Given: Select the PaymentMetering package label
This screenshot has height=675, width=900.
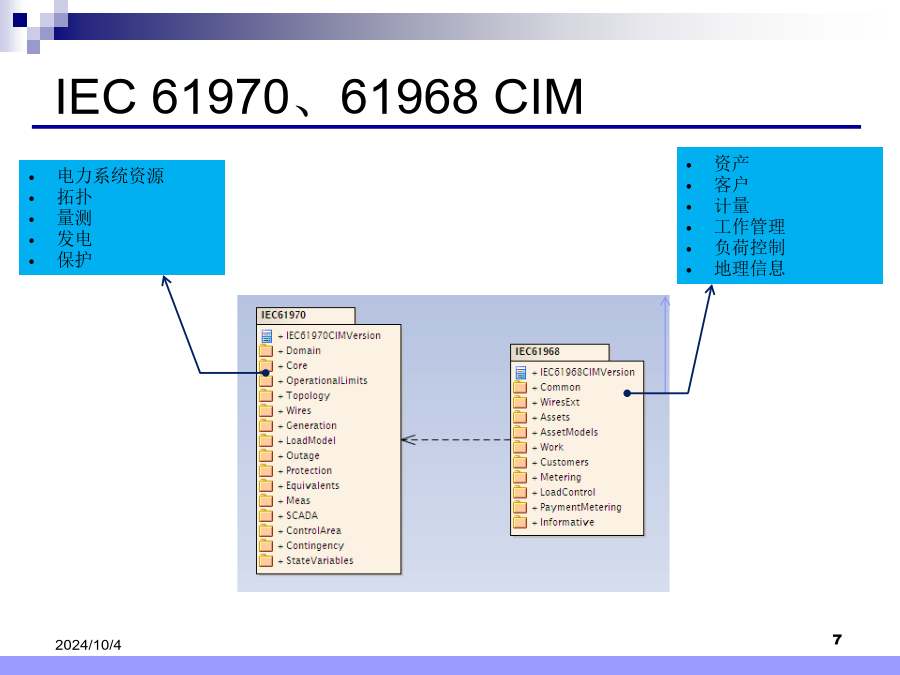Looking at the screenshot, I should [x=580, y=507].
